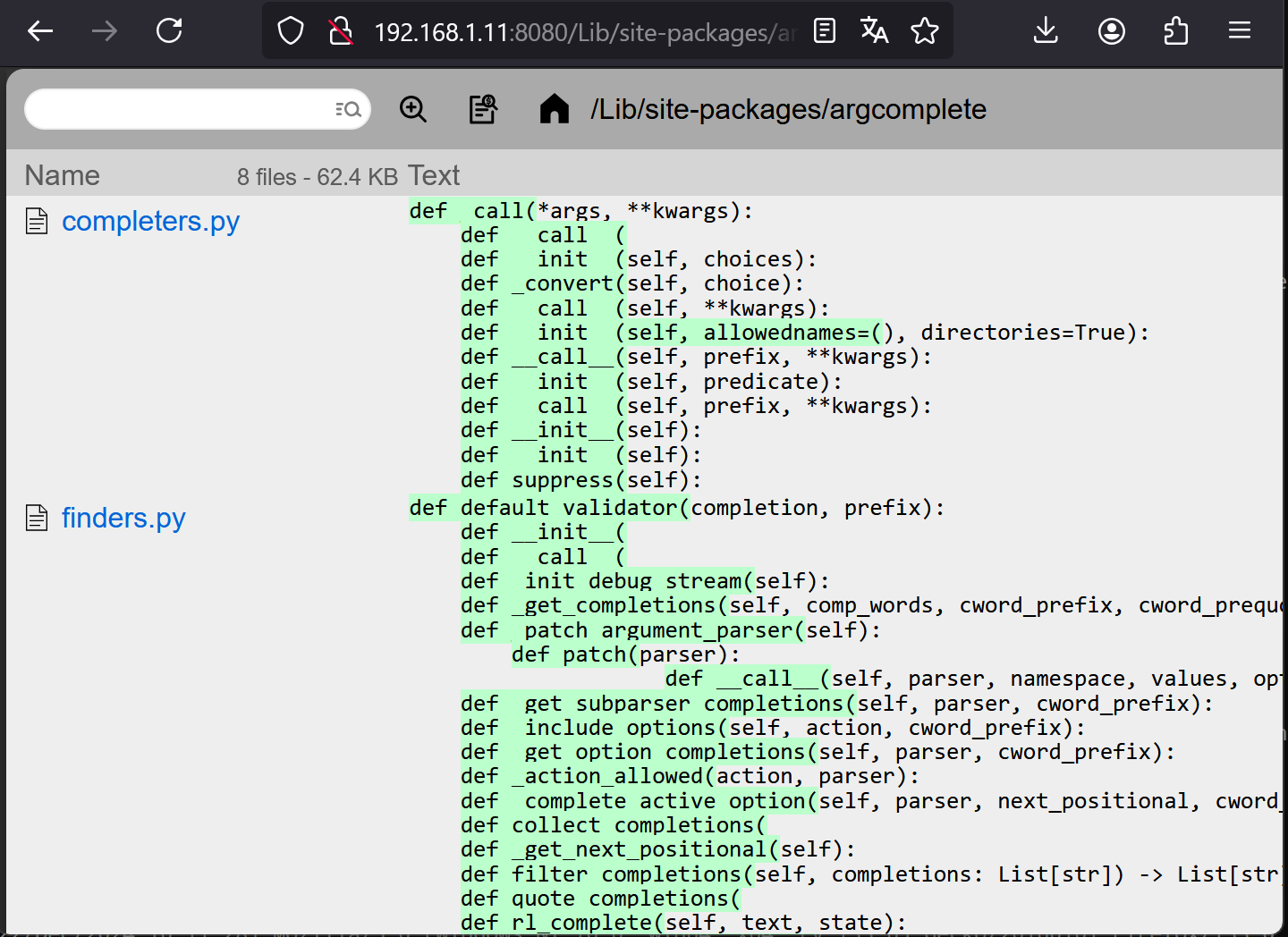Click the file icon beside finders.py

(37, 518)
